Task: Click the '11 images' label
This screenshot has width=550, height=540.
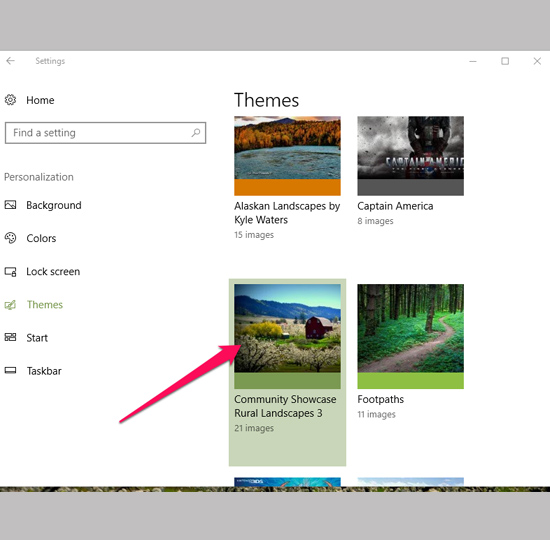Action: [376, 414]
